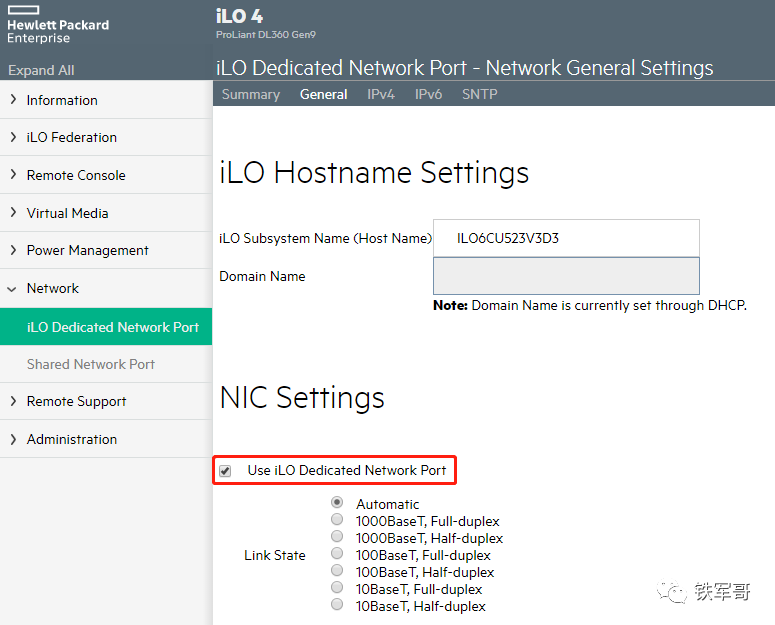
Task: Open the SNTP tab
Action: [x=479, y=94]
